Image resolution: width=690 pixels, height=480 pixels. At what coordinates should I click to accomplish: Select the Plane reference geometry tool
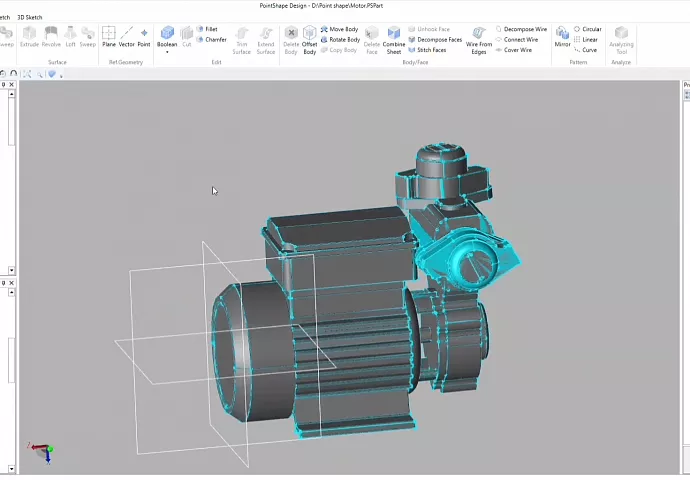point(109,36)
